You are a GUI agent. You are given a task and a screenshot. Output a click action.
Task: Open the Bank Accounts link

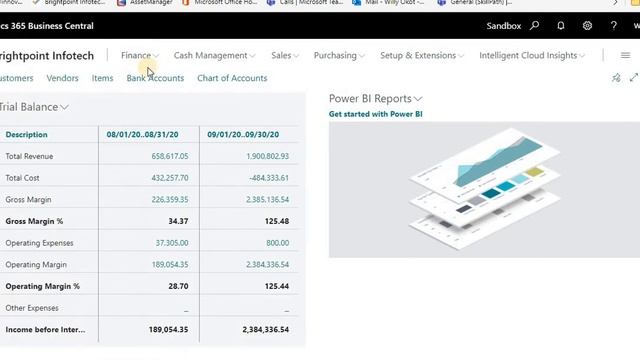click(x=155, y=78)
